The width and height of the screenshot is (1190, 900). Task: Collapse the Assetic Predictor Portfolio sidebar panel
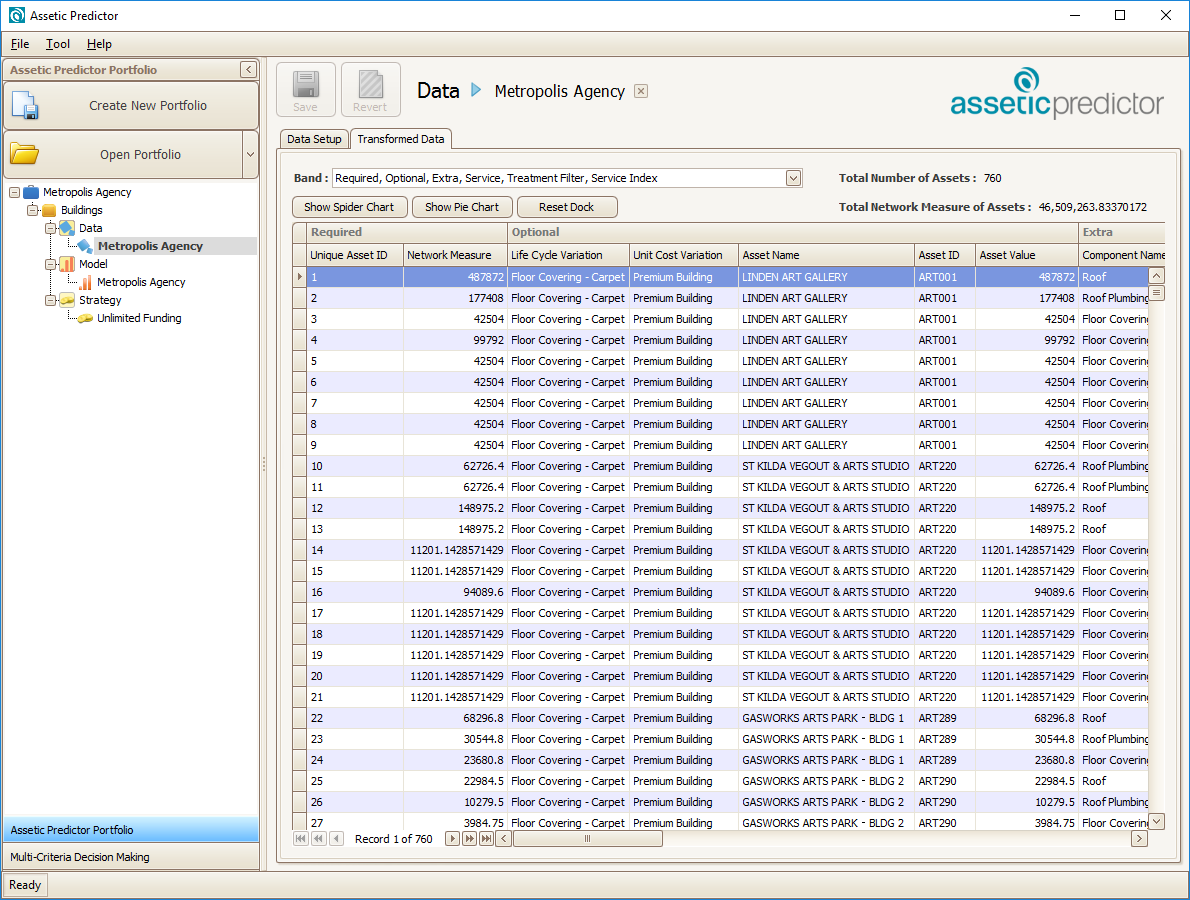[248, 69]
